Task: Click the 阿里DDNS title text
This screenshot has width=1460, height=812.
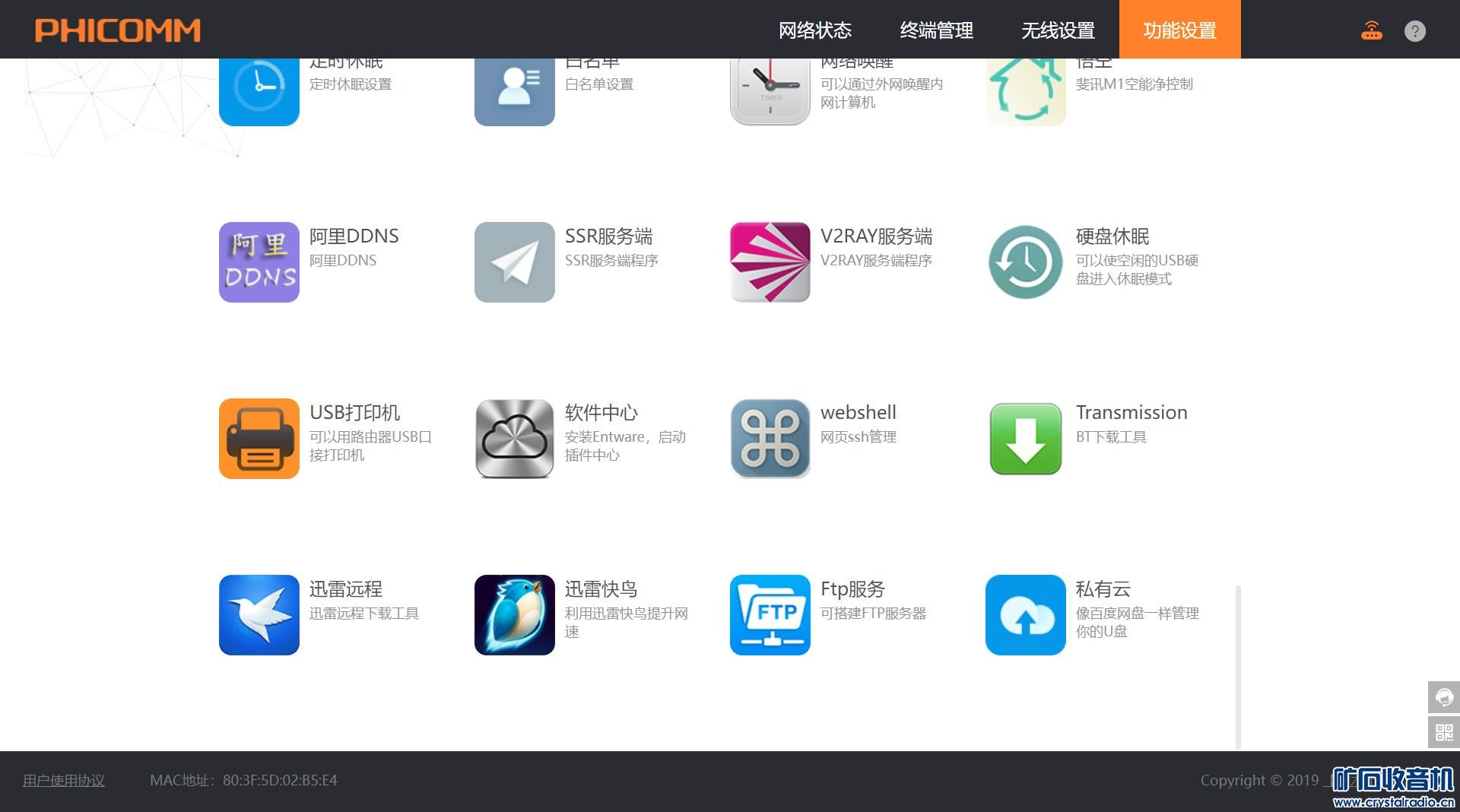Action: (x=354, y=236)
